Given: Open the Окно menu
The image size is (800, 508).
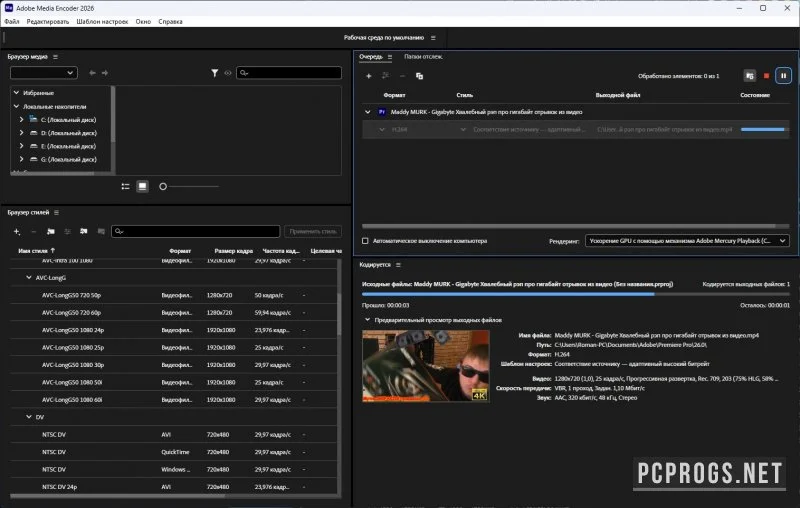Looking at the screenshot, I should click(143, 21).
